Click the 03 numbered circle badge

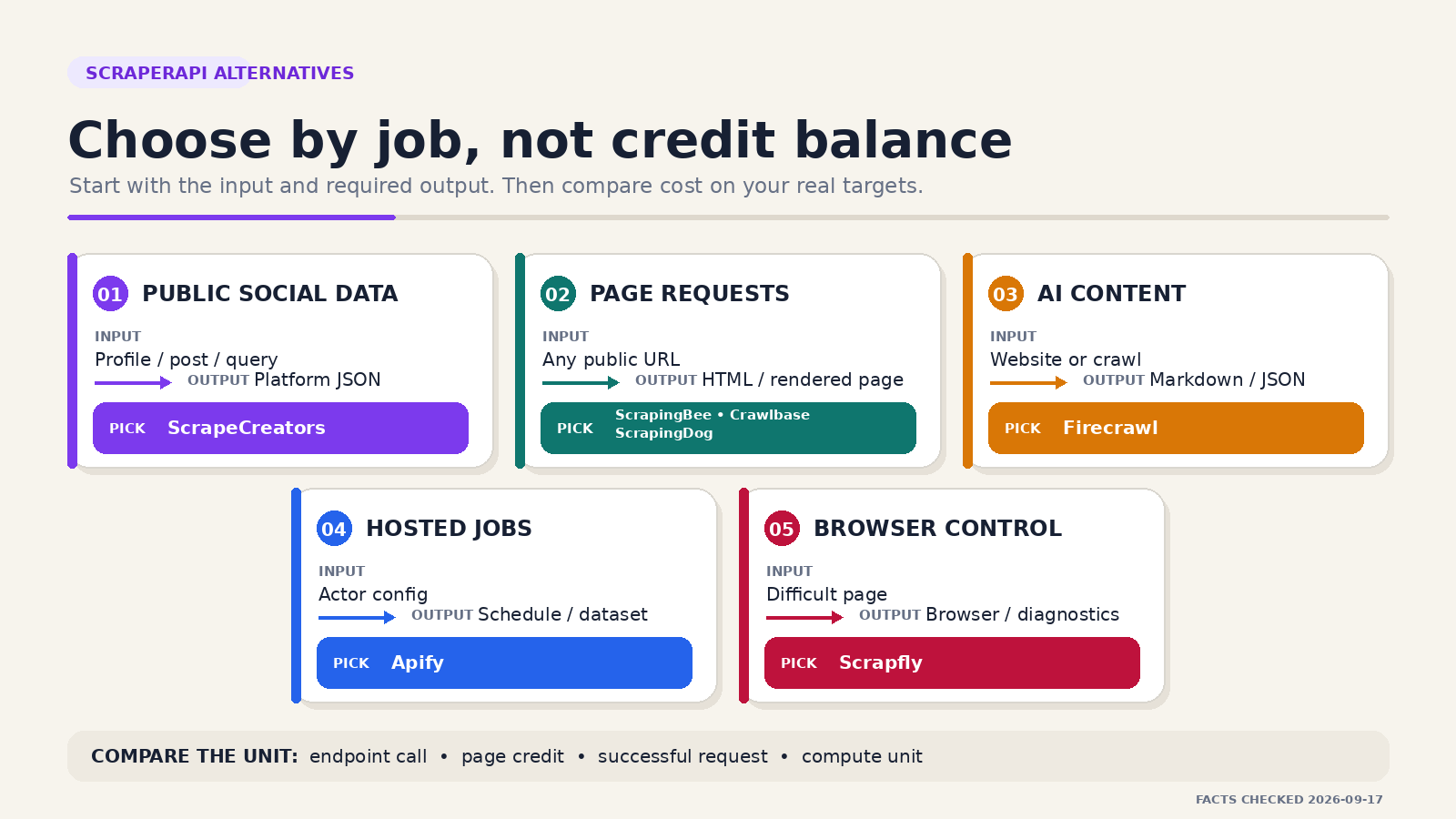click(1006, 294)
